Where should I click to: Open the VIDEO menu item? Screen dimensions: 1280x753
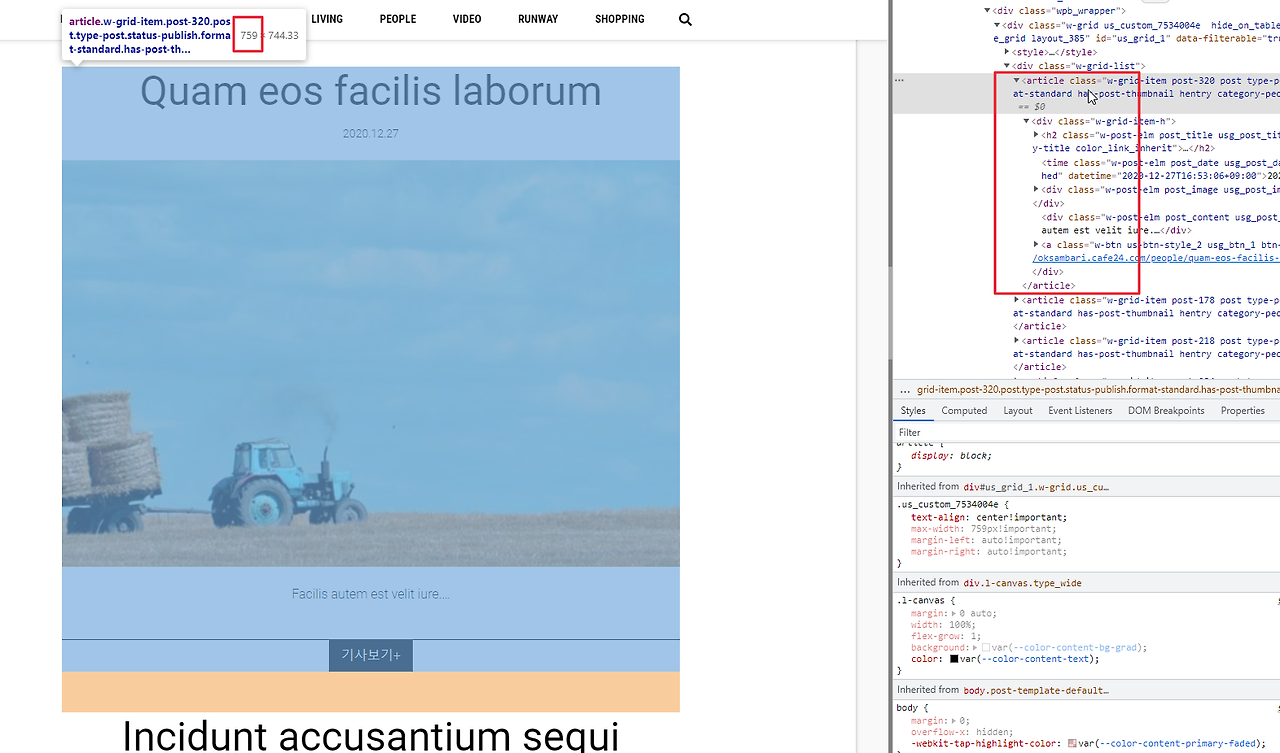[x=467, y=19]
